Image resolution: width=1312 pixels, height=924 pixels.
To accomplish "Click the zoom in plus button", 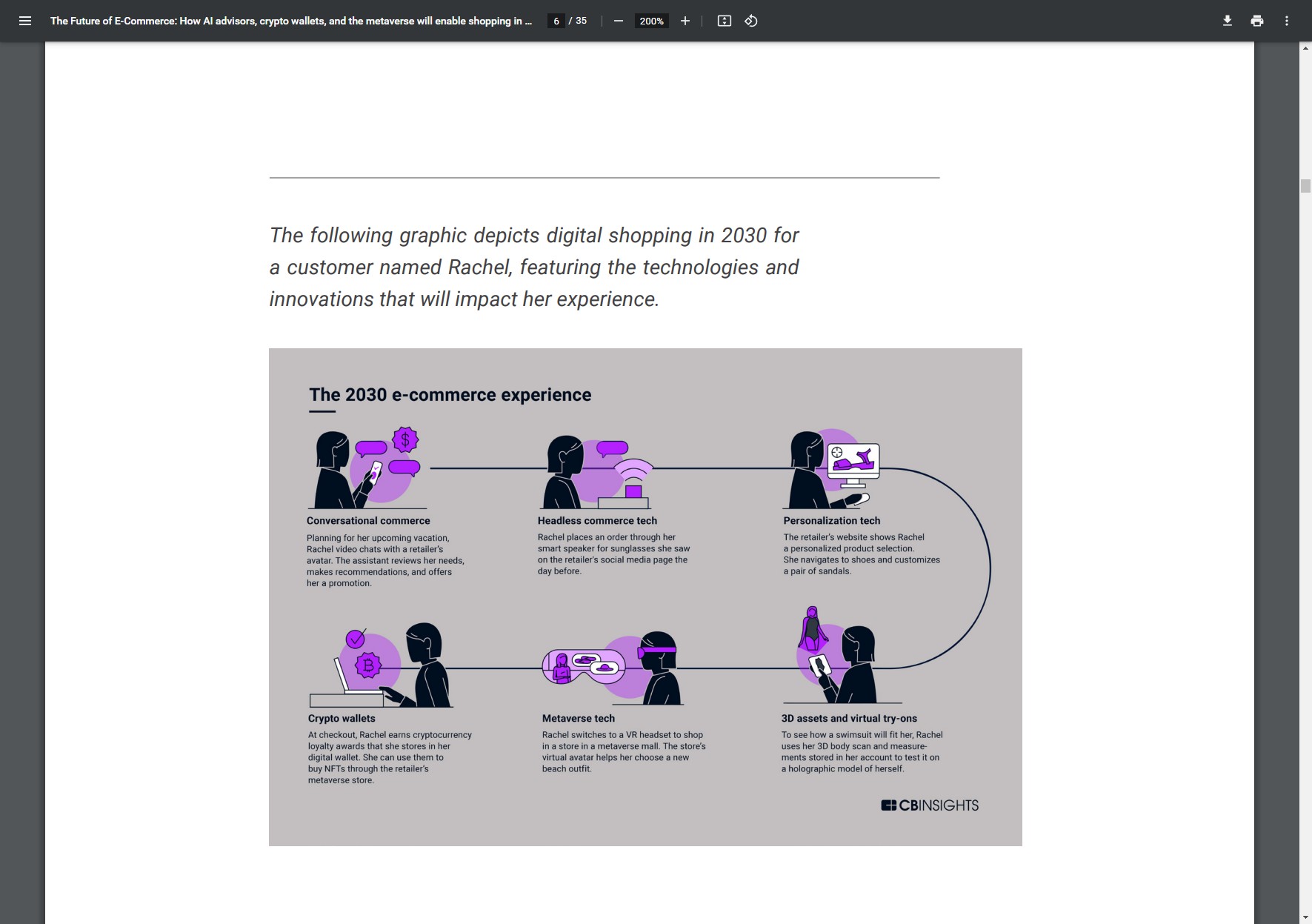I will point(685,21).
